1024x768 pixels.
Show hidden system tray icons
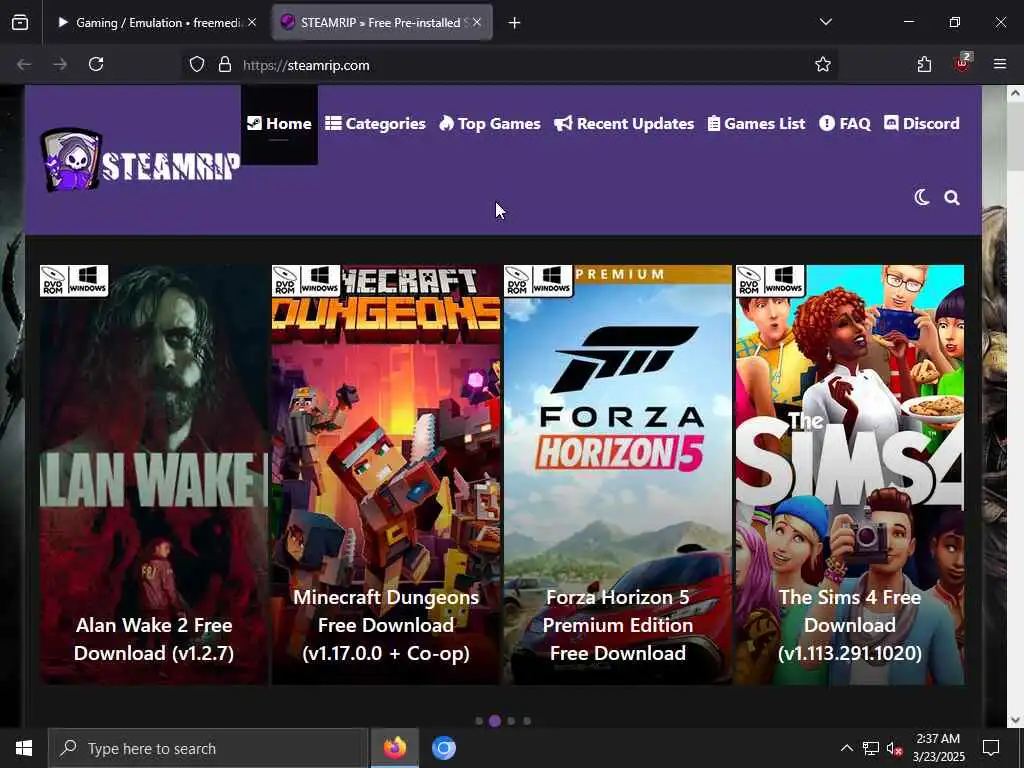pyautogui.click(x=846, y=748)
